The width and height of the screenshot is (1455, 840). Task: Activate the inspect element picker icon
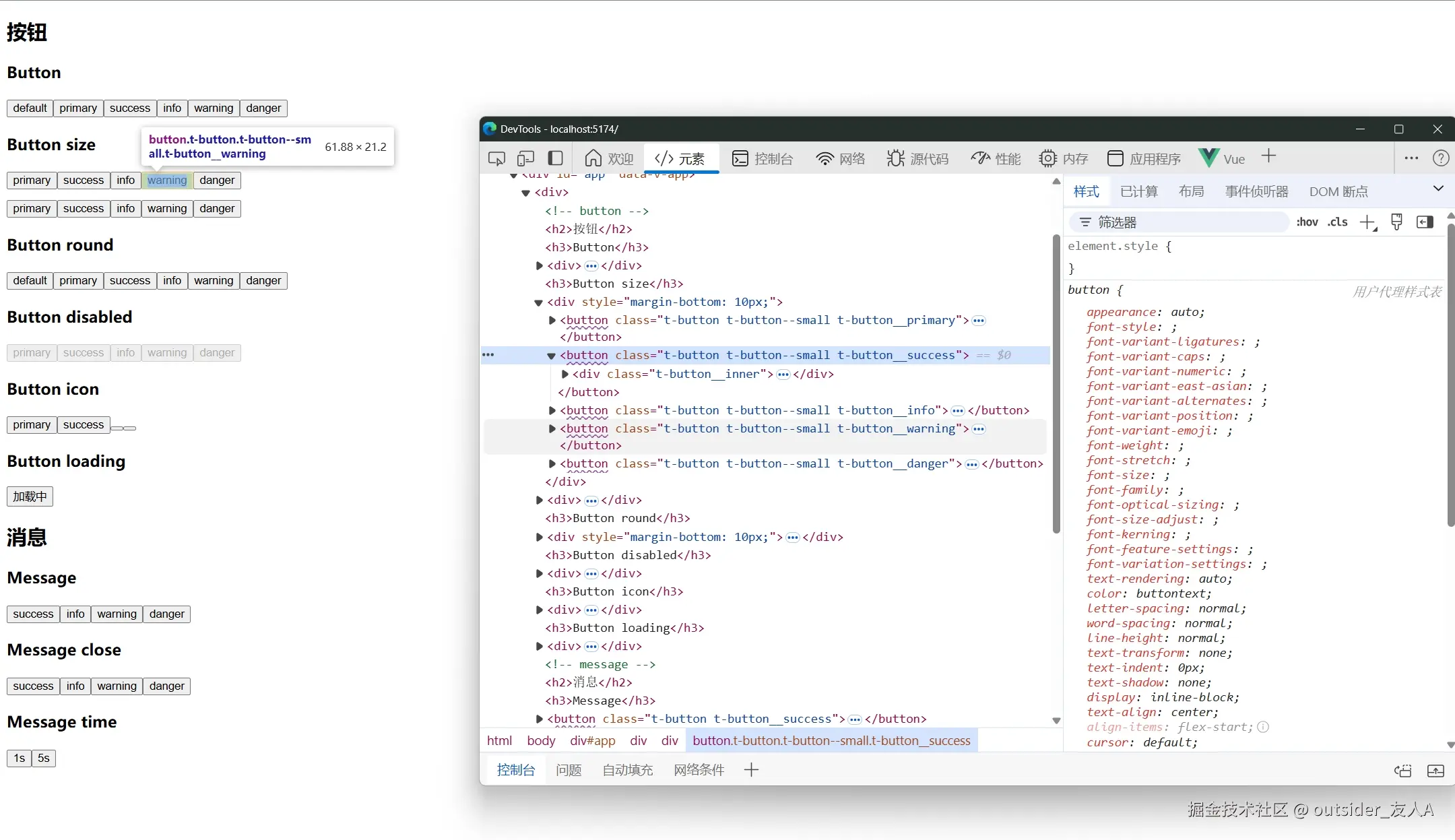[496, 158]
